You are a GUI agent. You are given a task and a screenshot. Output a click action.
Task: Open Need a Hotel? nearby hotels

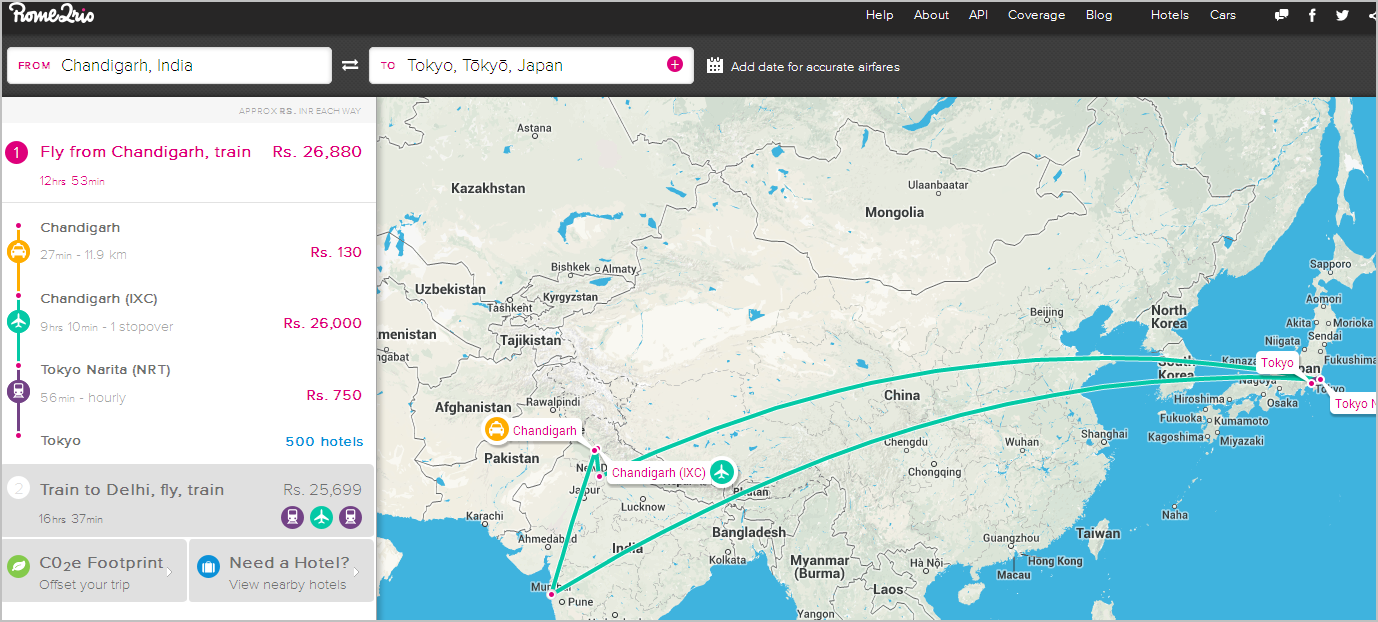tap(281, 571)
